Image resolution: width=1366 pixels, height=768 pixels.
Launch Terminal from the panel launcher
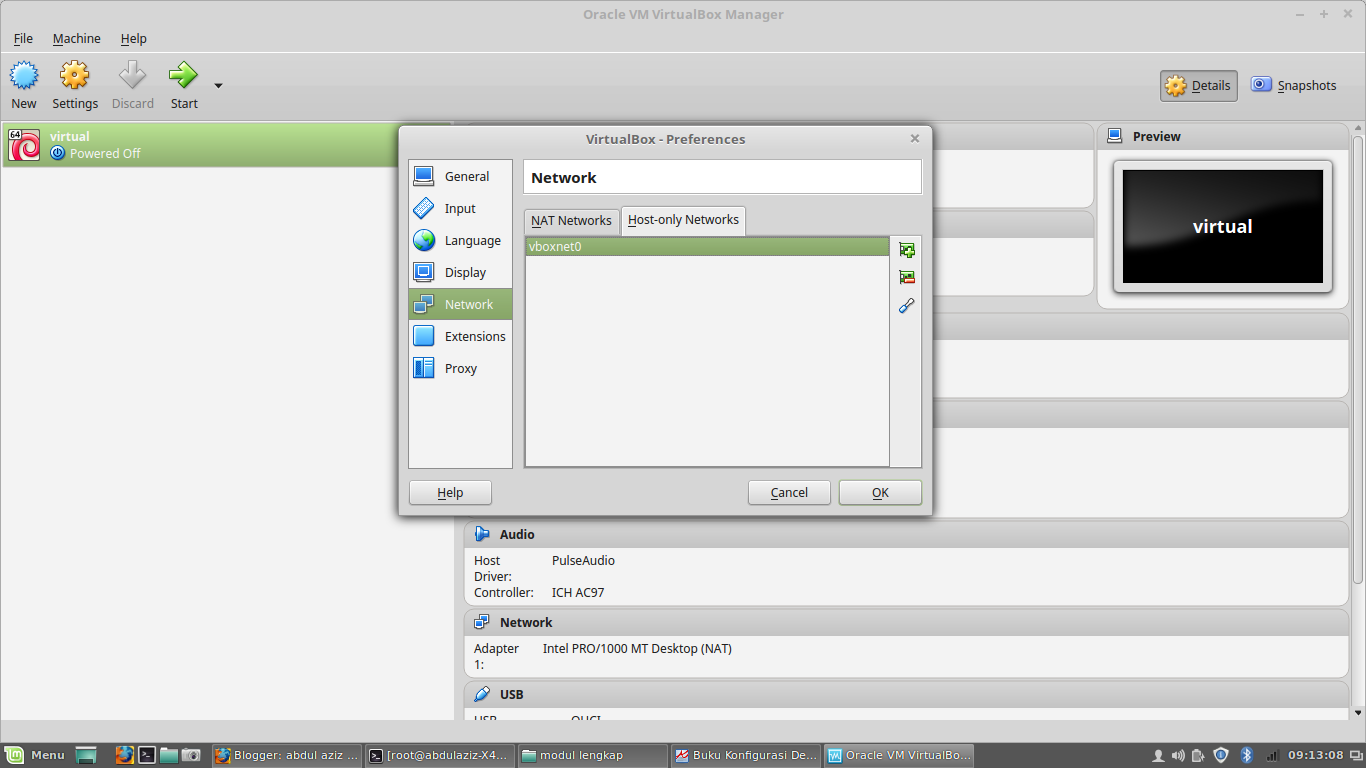(146, 755)
